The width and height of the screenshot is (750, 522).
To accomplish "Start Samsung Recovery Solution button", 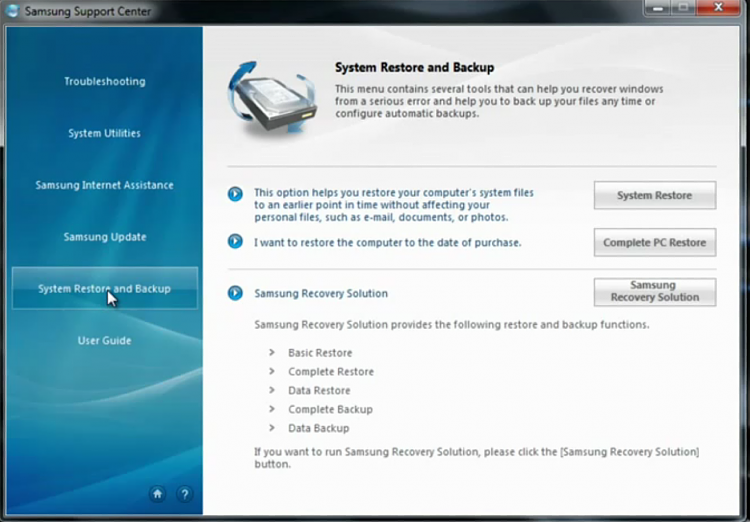I will (x=655, y=292).
